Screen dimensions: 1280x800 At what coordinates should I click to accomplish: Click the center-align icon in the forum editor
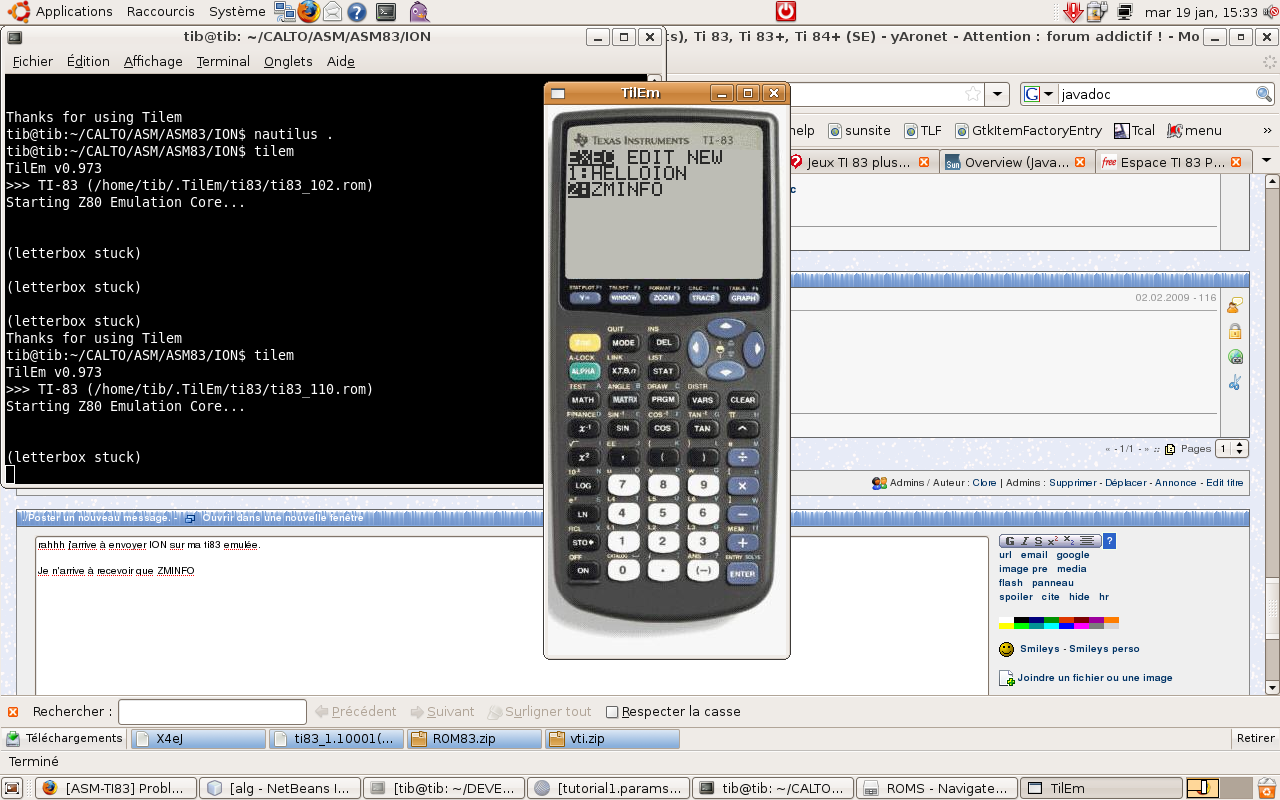(x=1087, y=541)
